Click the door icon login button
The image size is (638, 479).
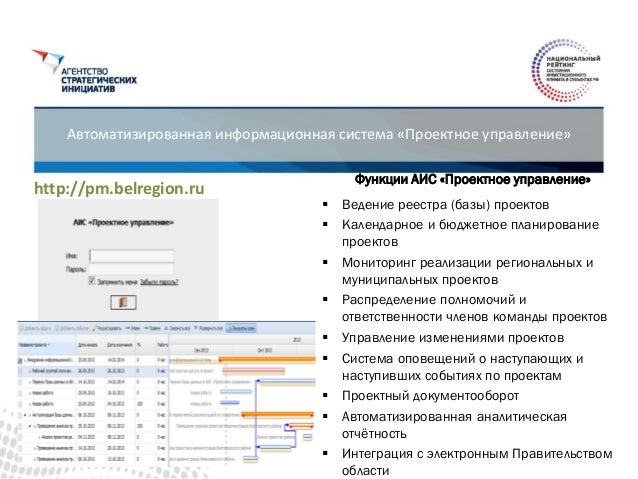click(123, 302)
